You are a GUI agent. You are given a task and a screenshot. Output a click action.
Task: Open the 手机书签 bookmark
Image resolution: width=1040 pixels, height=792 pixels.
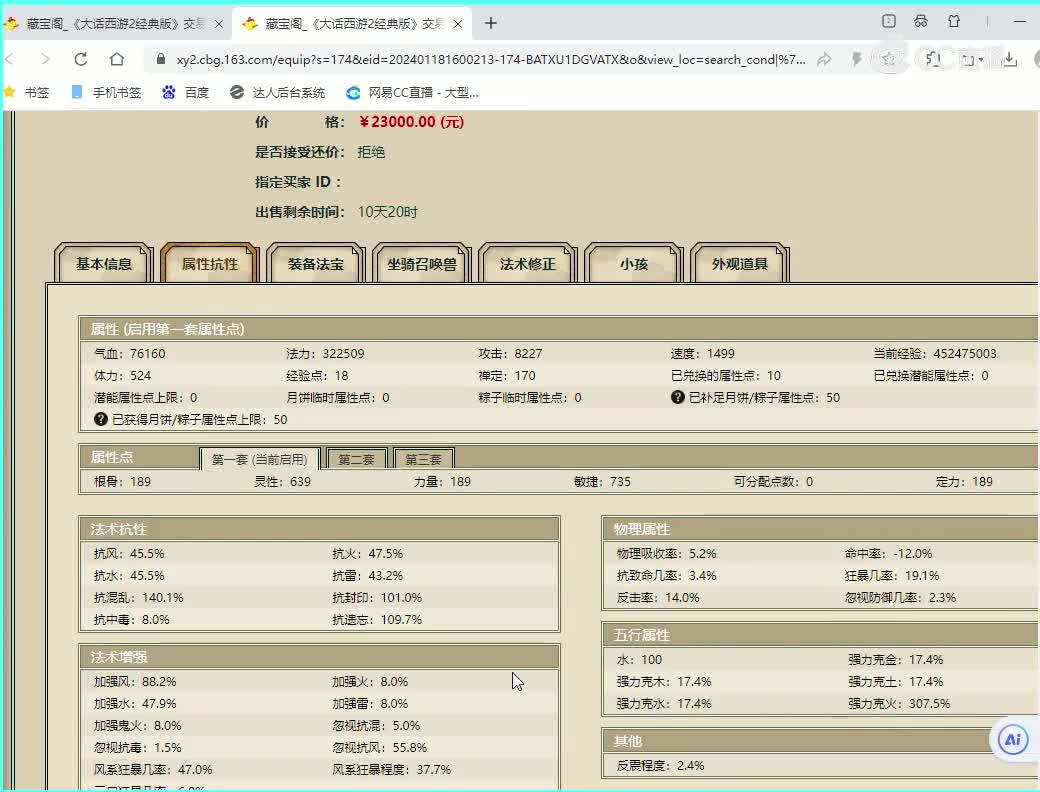(x=106, y=92)
